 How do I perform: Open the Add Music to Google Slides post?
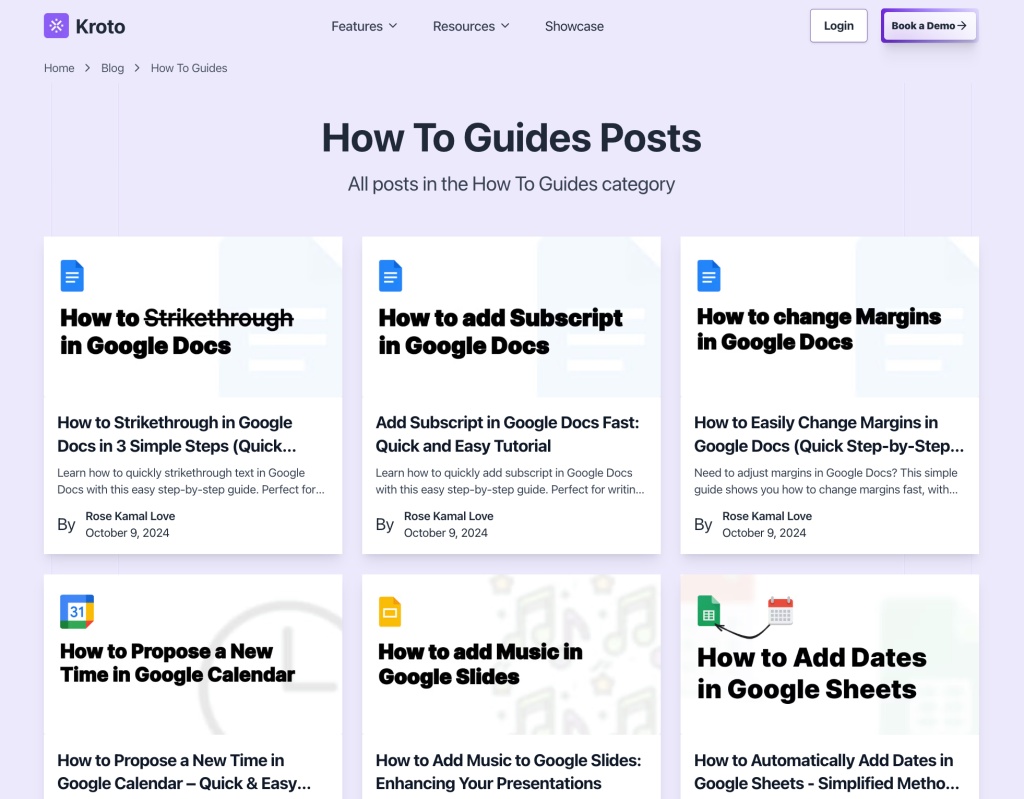pyautogui.click(x=510, y=771)
